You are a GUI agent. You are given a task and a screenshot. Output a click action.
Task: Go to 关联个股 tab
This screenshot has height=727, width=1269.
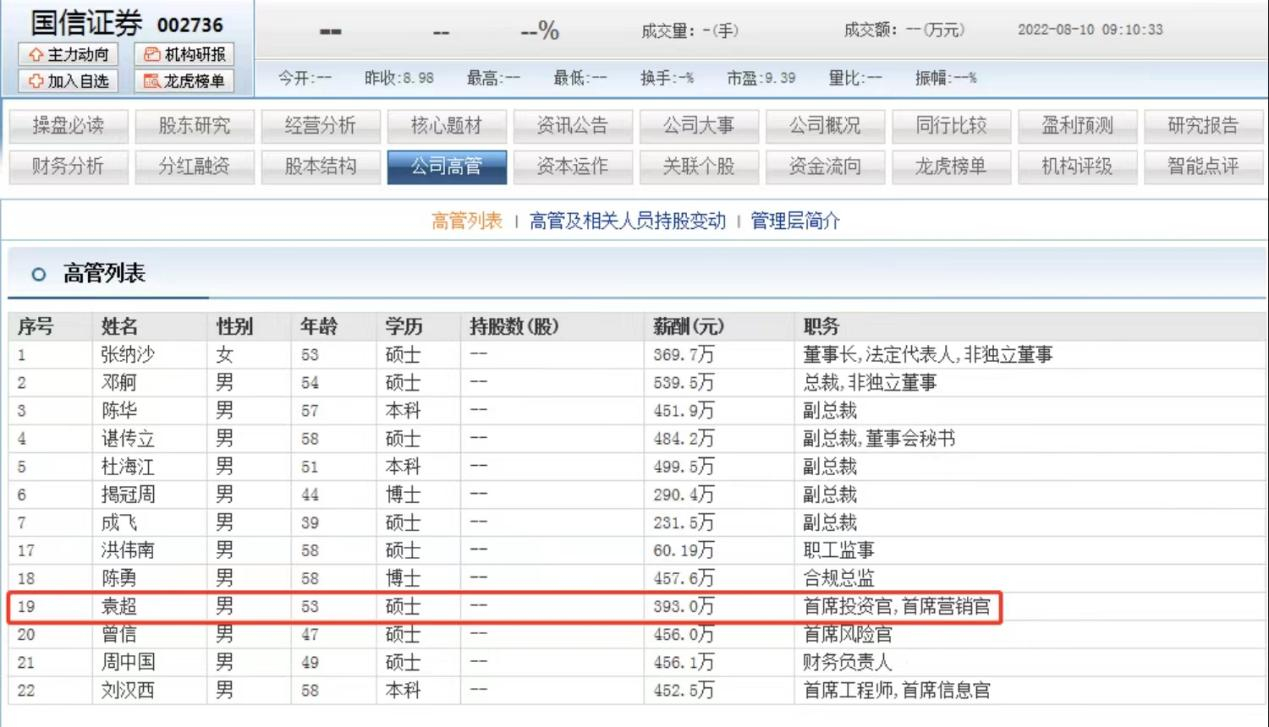click(x=698, y=167)
